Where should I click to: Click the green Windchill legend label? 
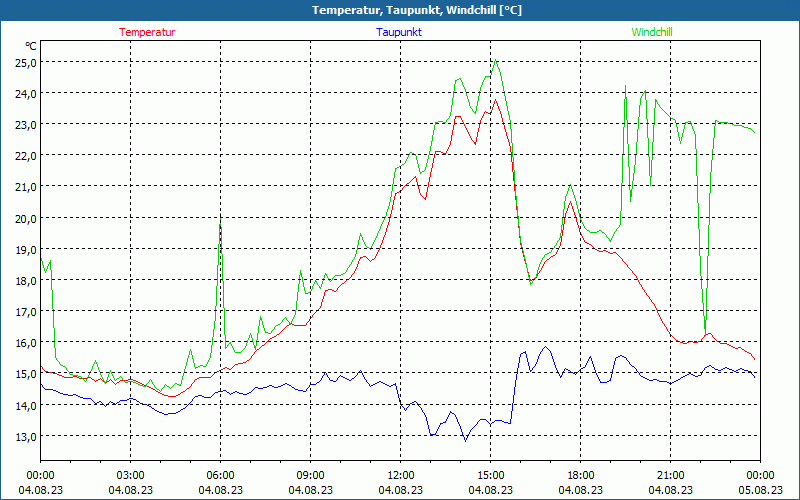[652, 32]
